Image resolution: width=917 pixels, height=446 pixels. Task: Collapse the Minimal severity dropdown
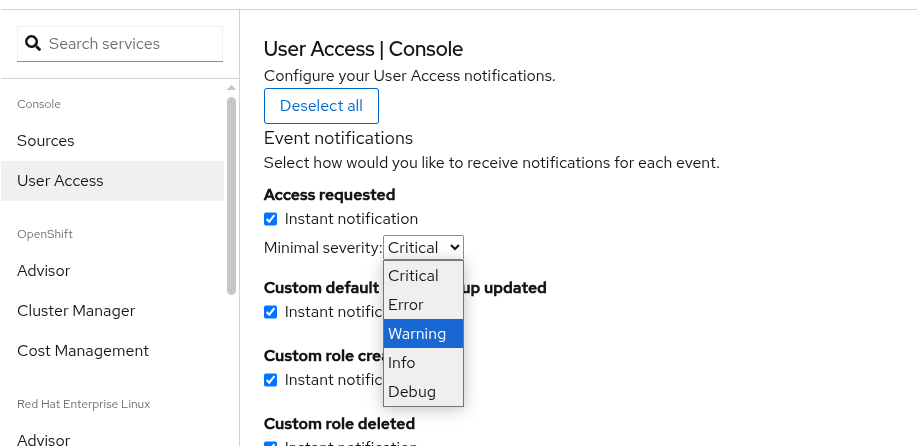tap(423, 248)
